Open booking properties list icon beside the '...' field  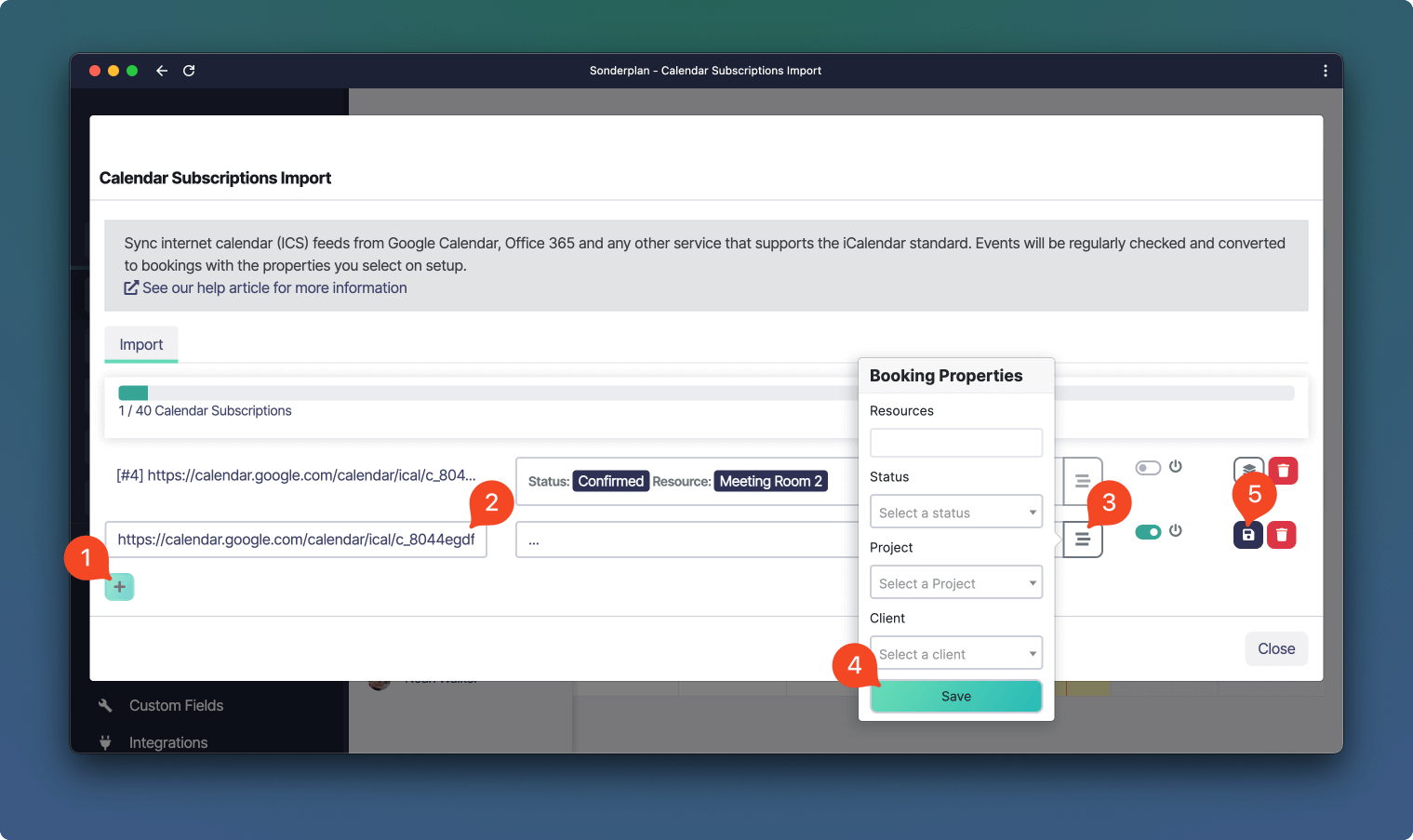tap(1083, 540)
